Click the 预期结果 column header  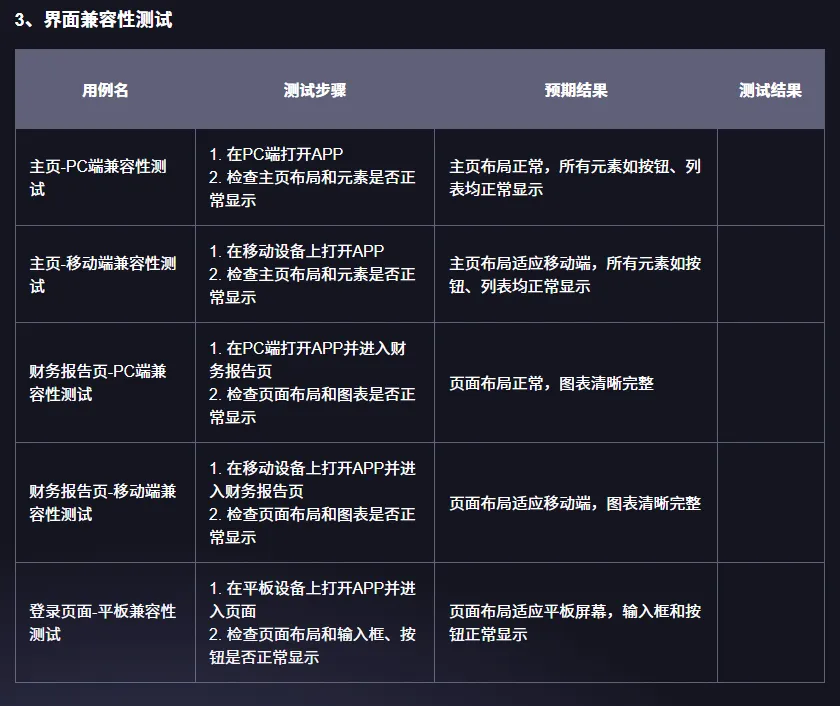pyautogui.click(x=576, y=90)
